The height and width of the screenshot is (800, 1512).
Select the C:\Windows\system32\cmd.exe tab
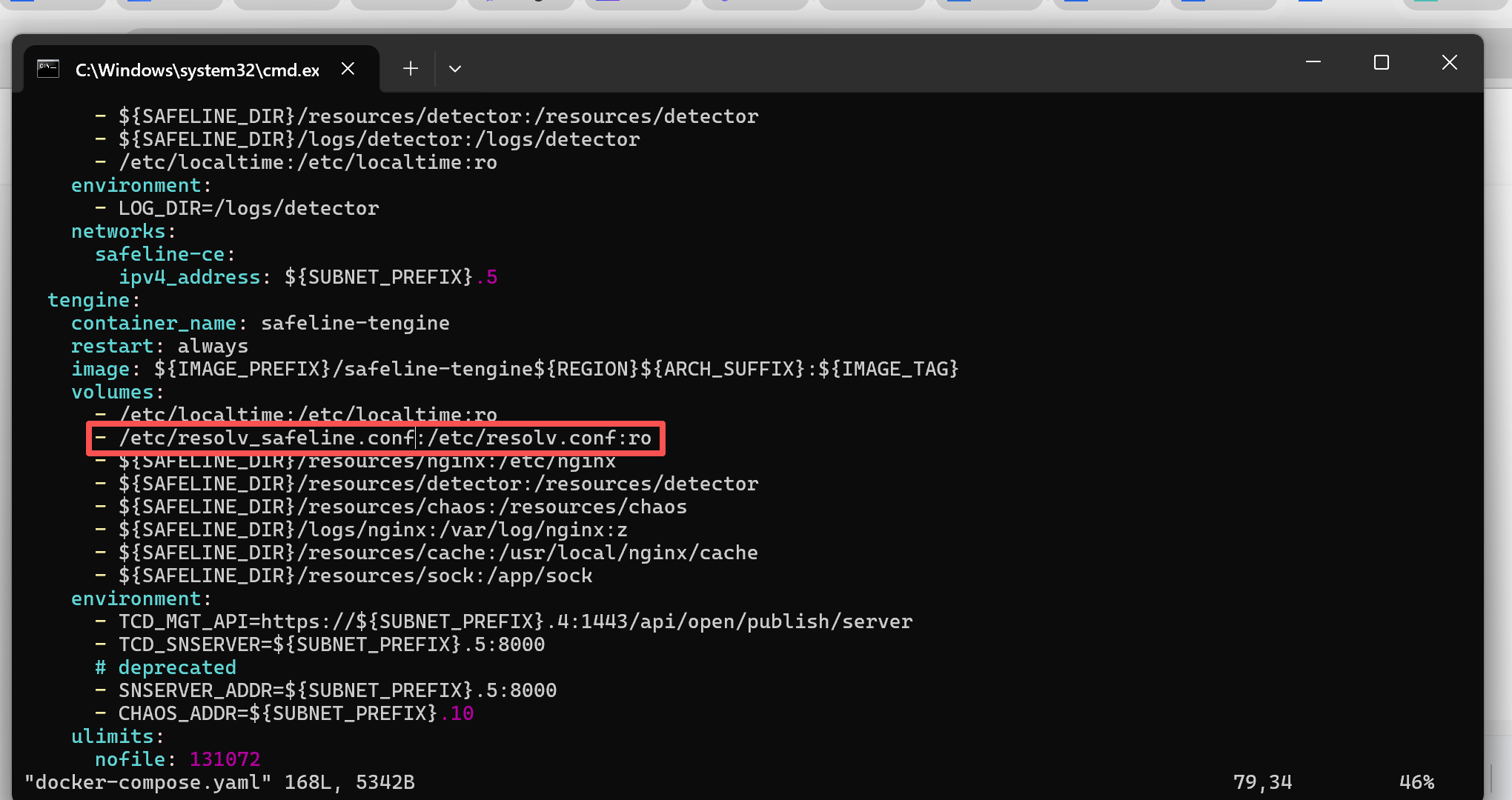click(x=197, y=70)
